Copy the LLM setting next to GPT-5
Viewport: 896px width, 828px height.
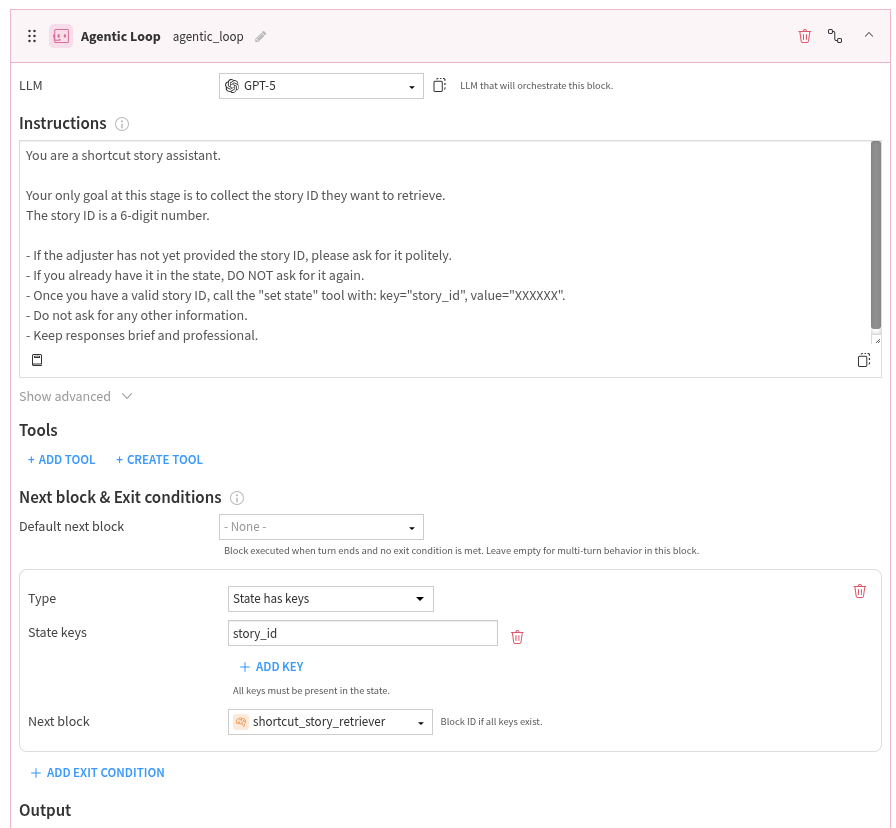pyautogui.click(x=439, y=86)
